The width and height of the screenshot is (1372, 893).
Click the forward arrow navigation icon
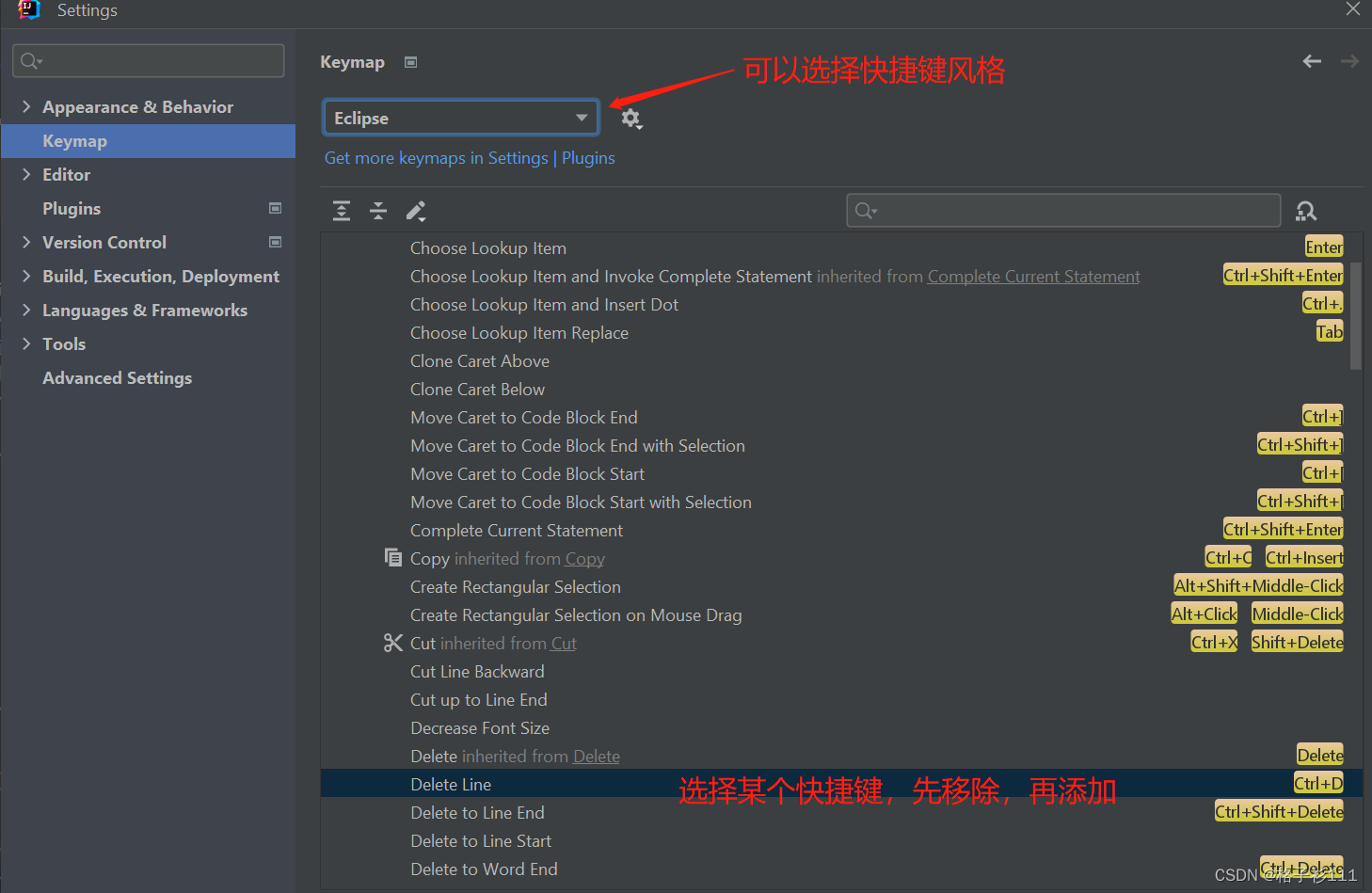click(x=1349, y=61)
